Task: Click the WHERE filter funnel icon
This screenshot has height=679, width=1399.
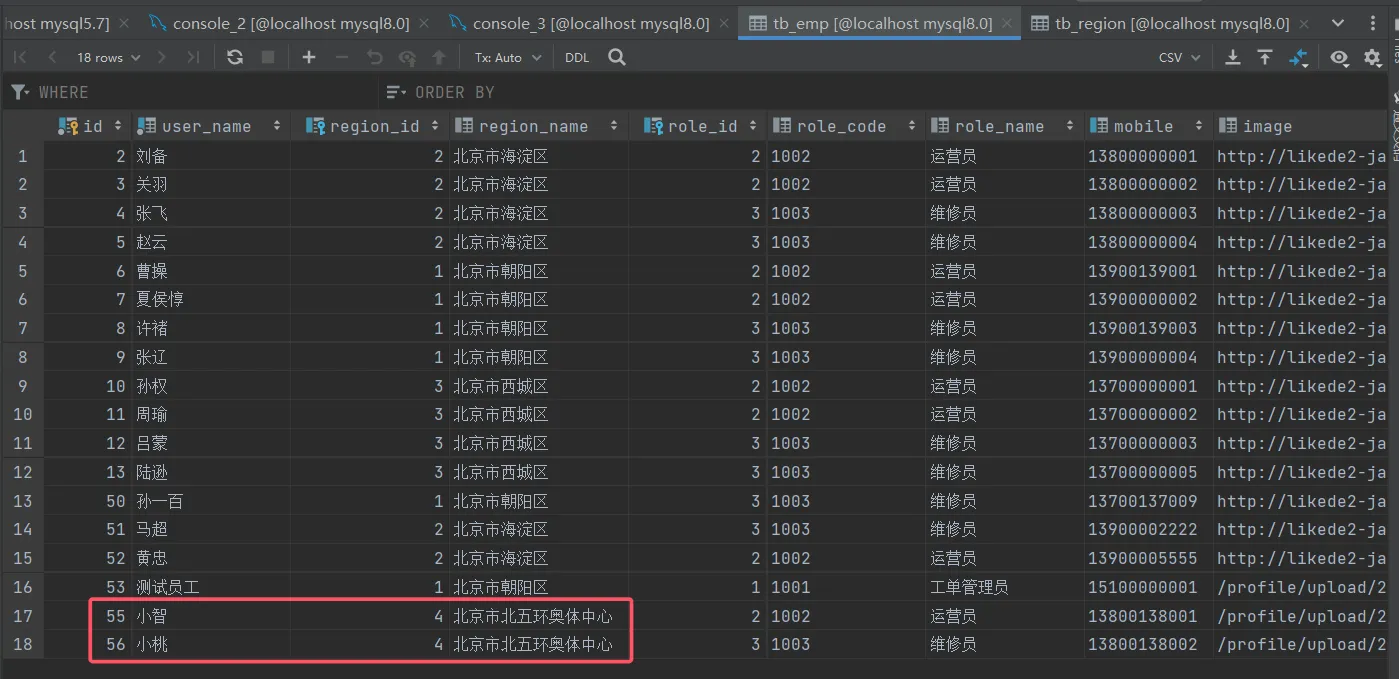Action: [x=20, y=92]
